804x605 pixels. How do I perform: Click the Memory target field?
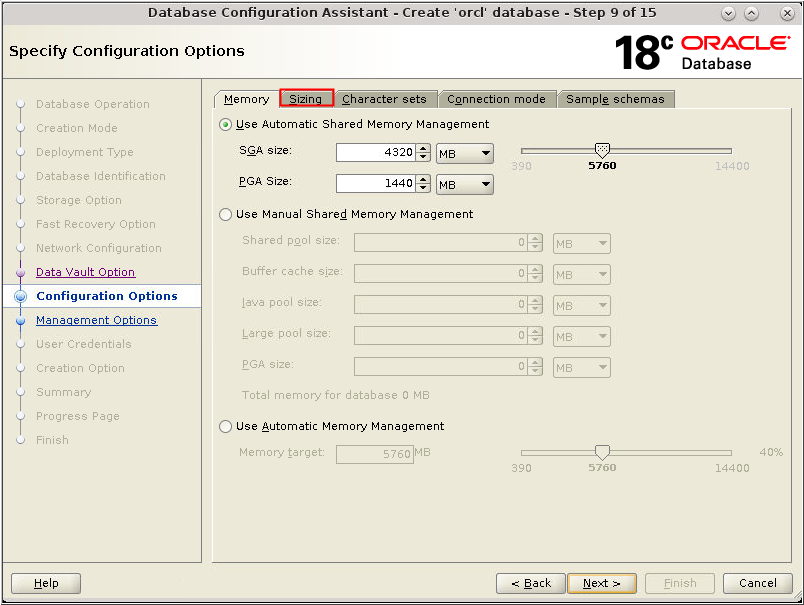tap(375, 454)
